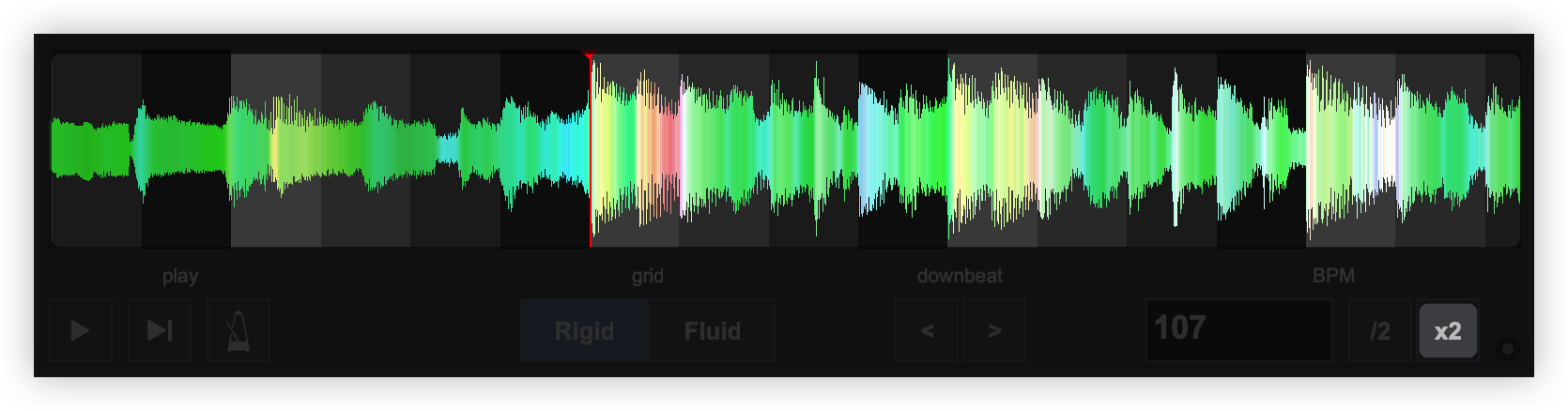Click the lightest gray beat block in waveform

coord(276,216)
